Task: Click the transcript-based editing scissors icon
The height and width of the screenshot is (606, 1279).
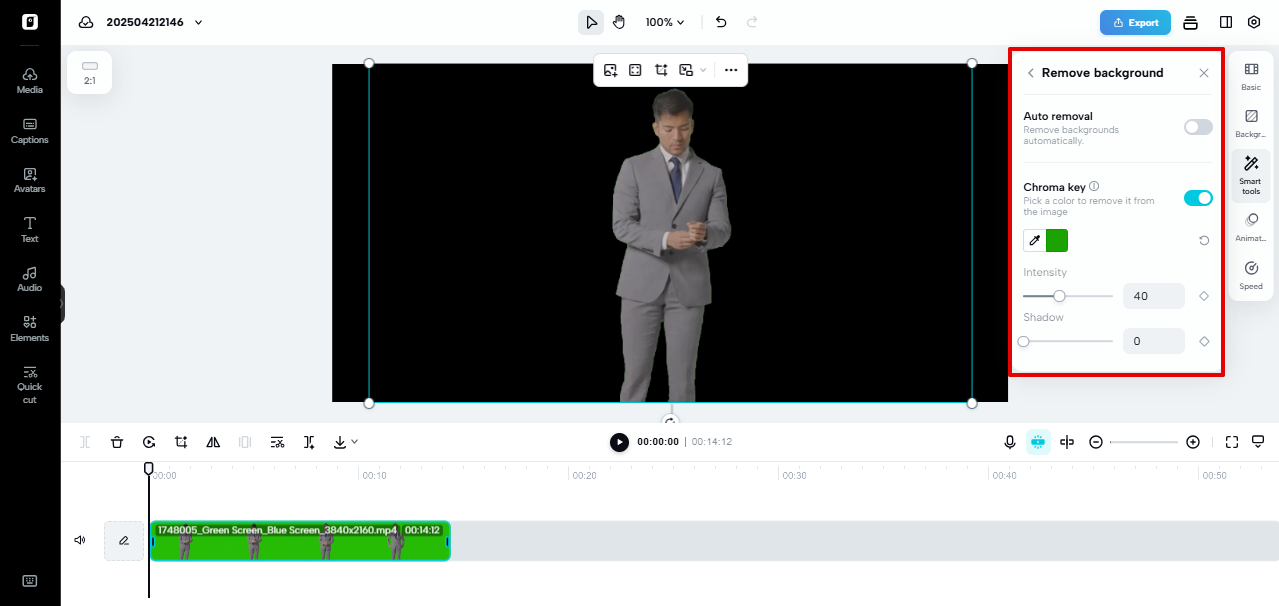Action: point(278,442)
